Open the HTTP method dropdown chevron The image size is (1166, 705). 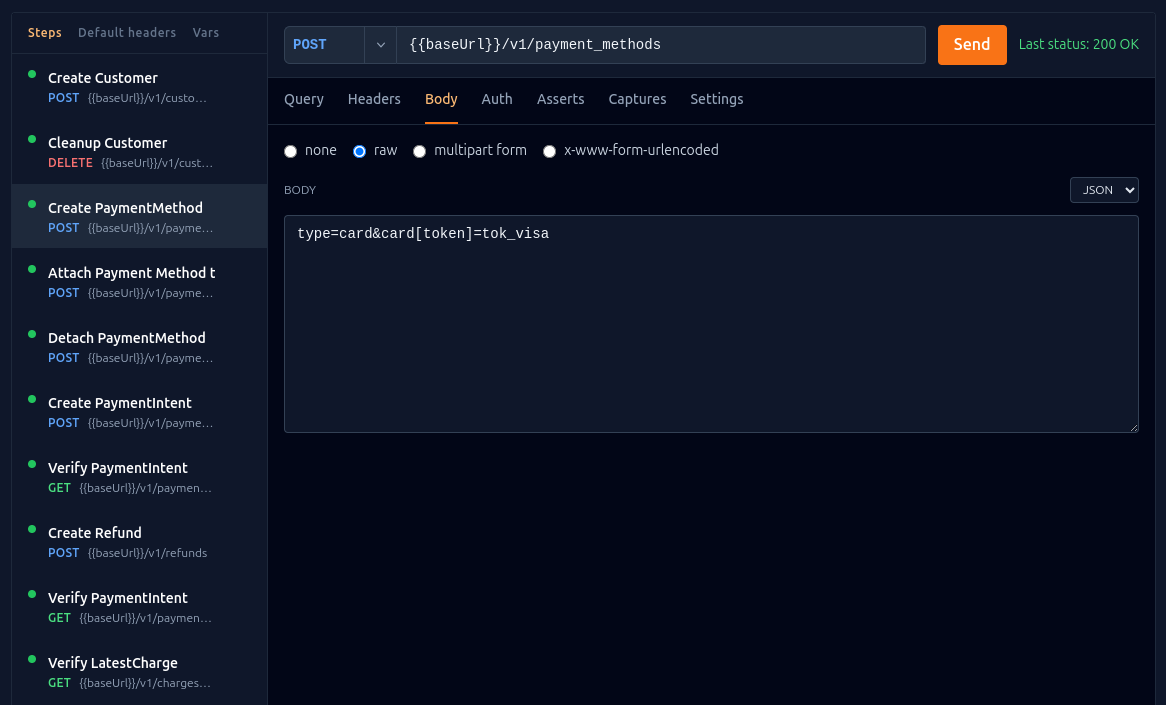381,45
